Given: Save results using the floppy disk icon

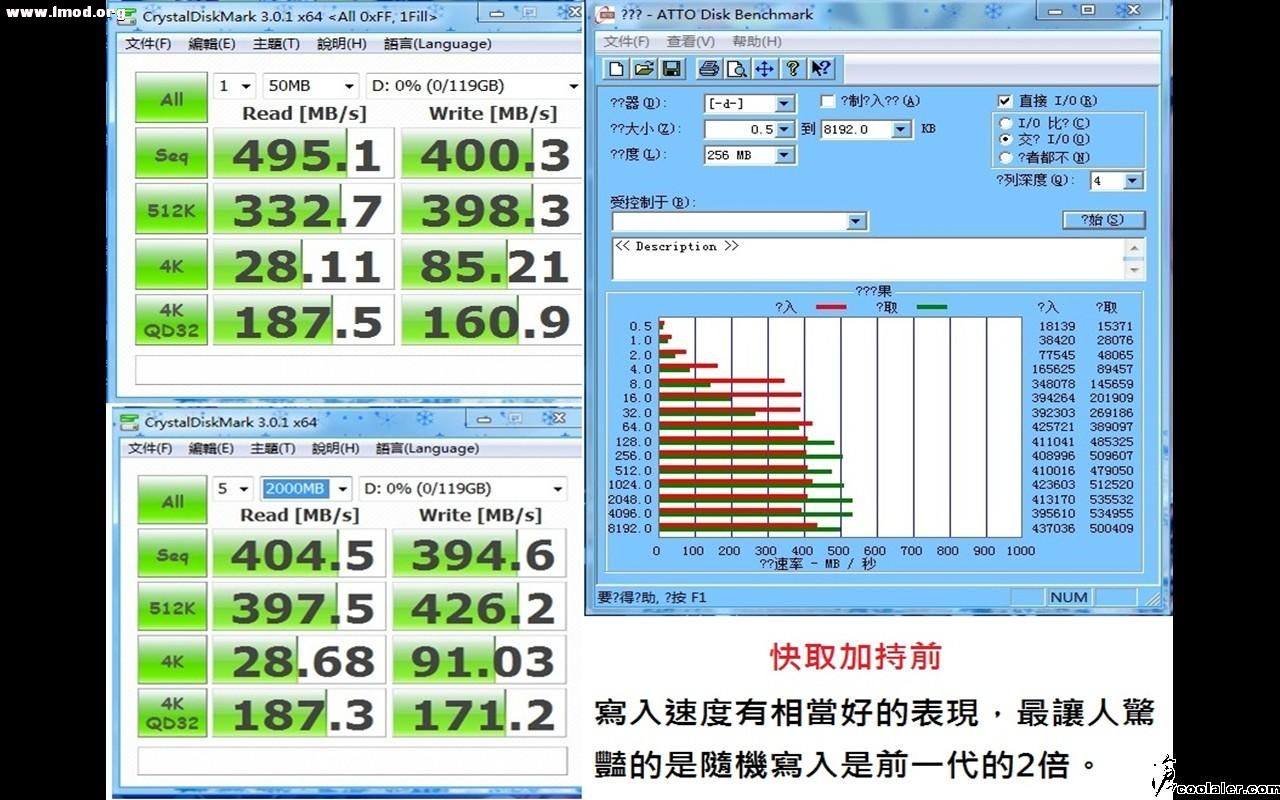Looking at the screenshot, I should (x=671, y=69).
